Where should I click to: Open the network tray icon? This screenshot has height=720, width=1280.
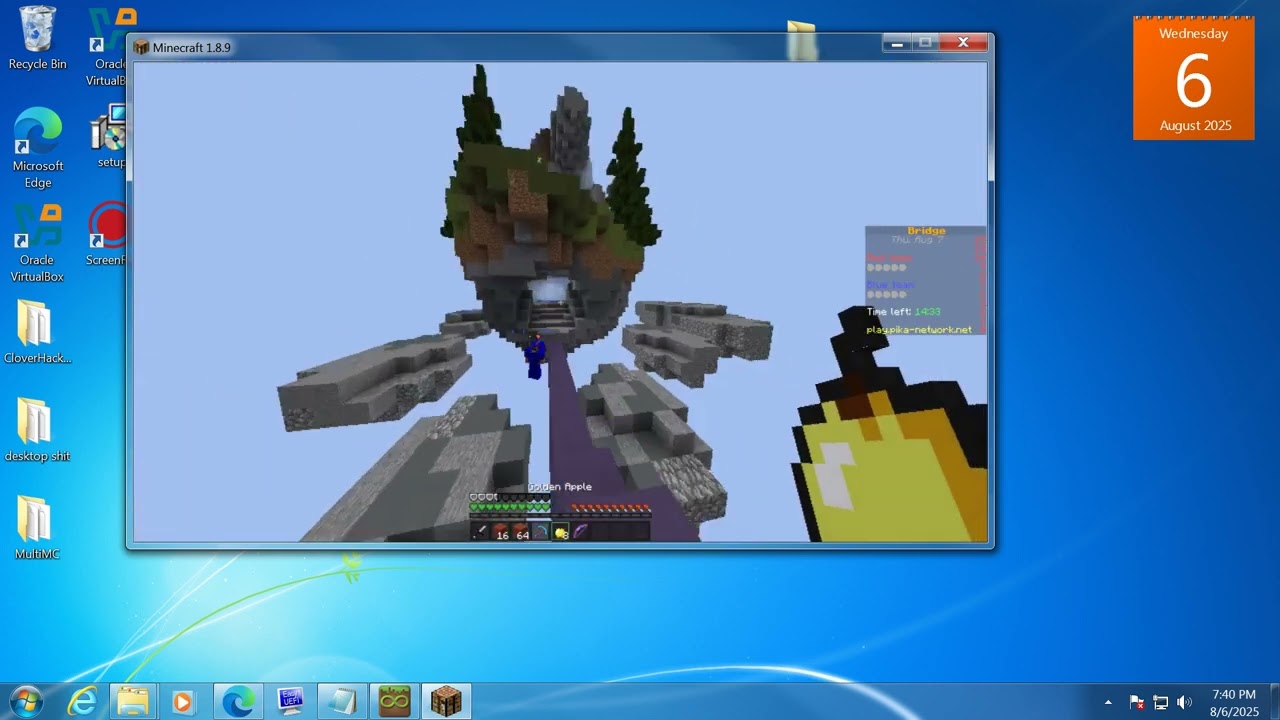[x=1161, y=702]
